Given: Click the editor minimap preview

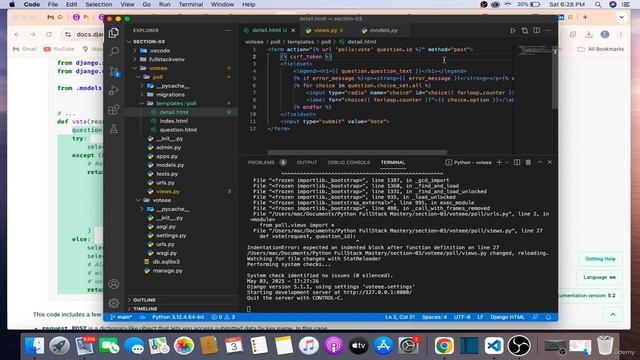Looking at the screenshot, I should (534, 51).
